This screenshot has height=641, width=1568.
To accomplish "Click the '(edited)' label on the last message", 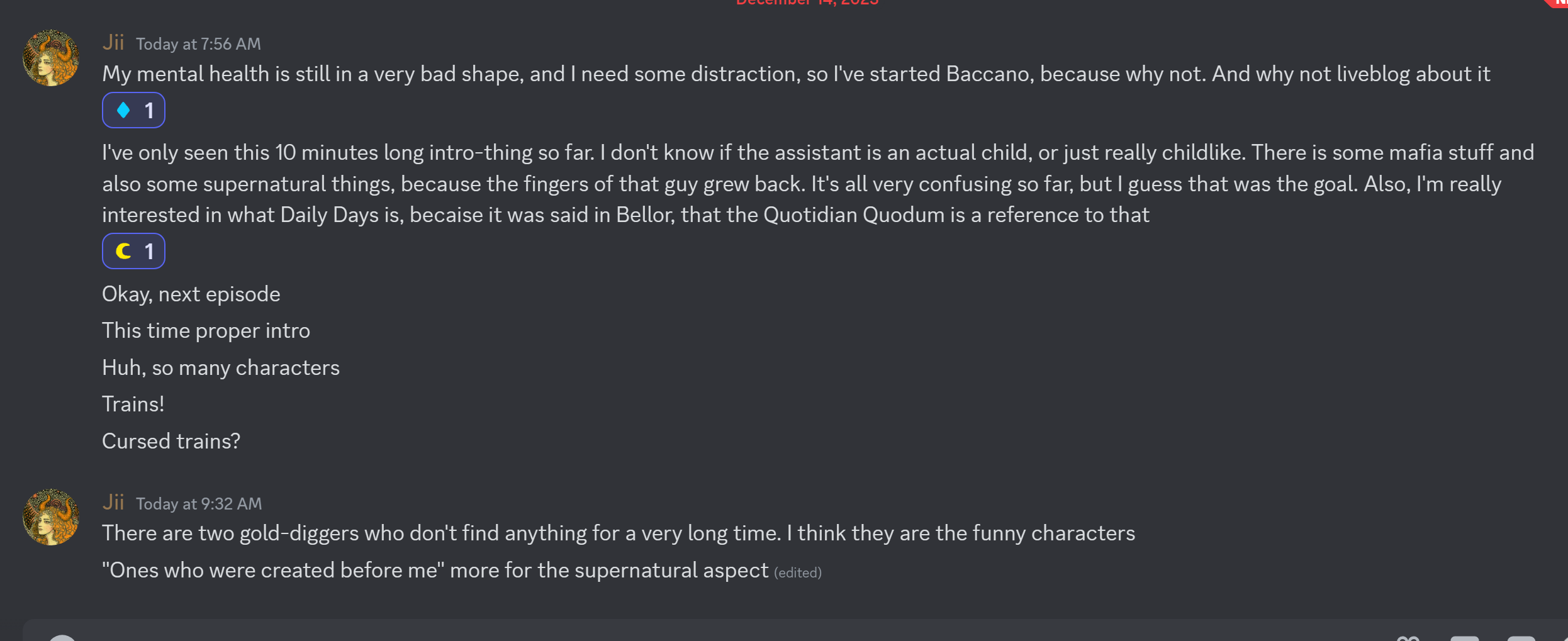I will pos(797,572).
